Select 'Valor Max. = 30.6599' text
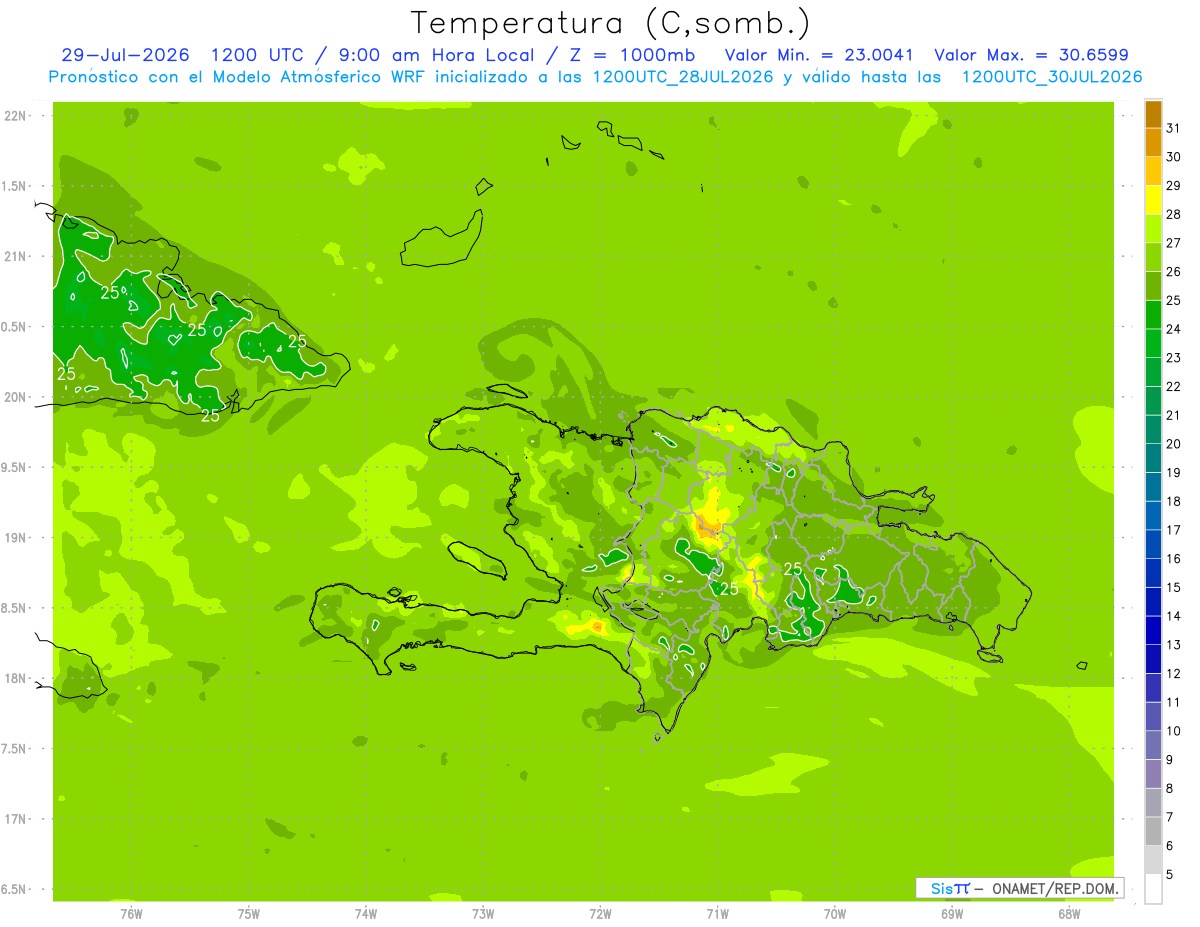This screenshot has height=927, width=1200. 1032,55
